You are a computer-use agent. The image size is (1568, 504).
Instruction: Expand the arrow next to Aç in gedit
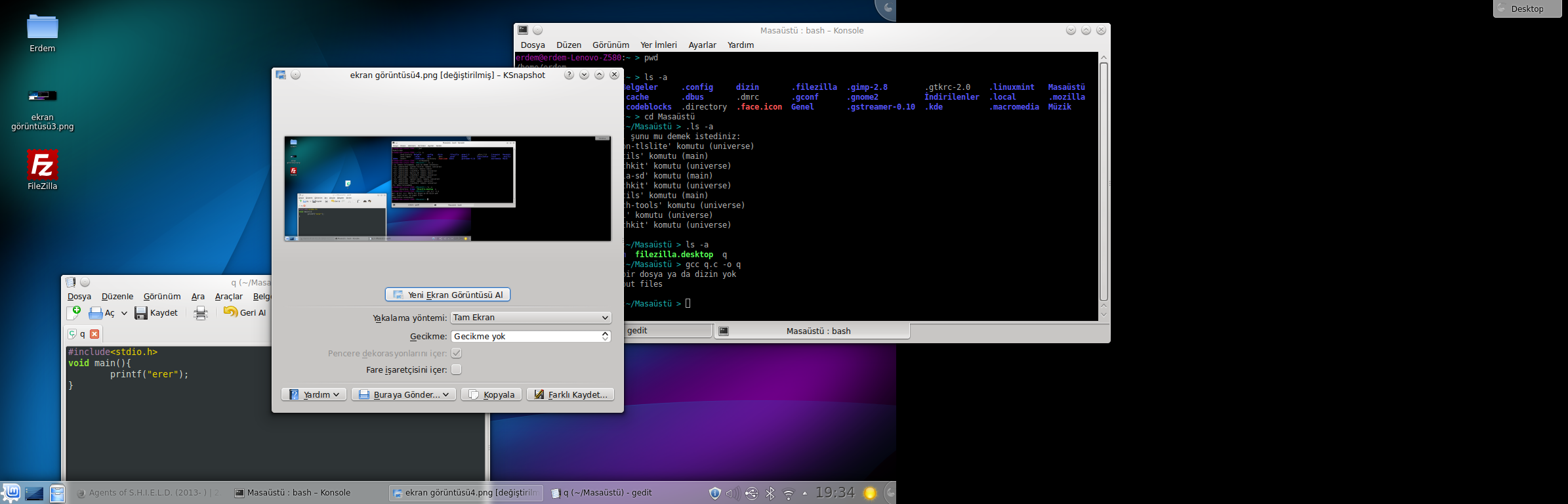[x=124, y=313]
